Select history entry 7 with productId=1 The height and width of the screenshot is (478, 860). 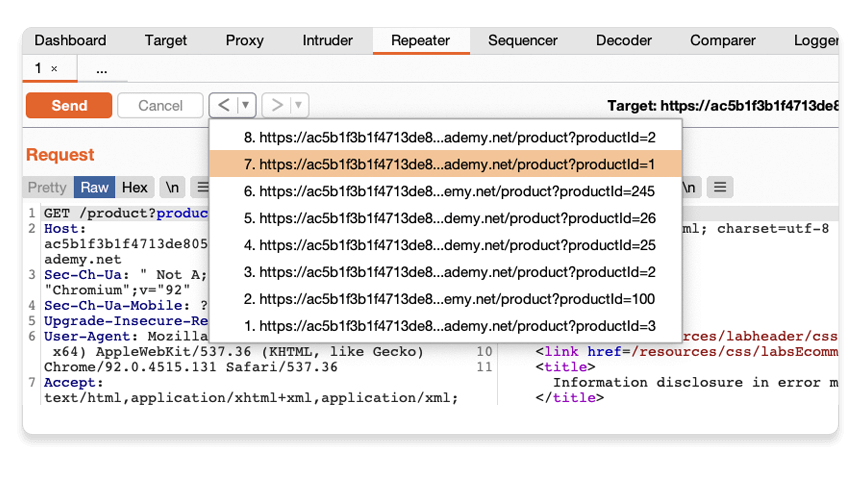pos(445,164)
